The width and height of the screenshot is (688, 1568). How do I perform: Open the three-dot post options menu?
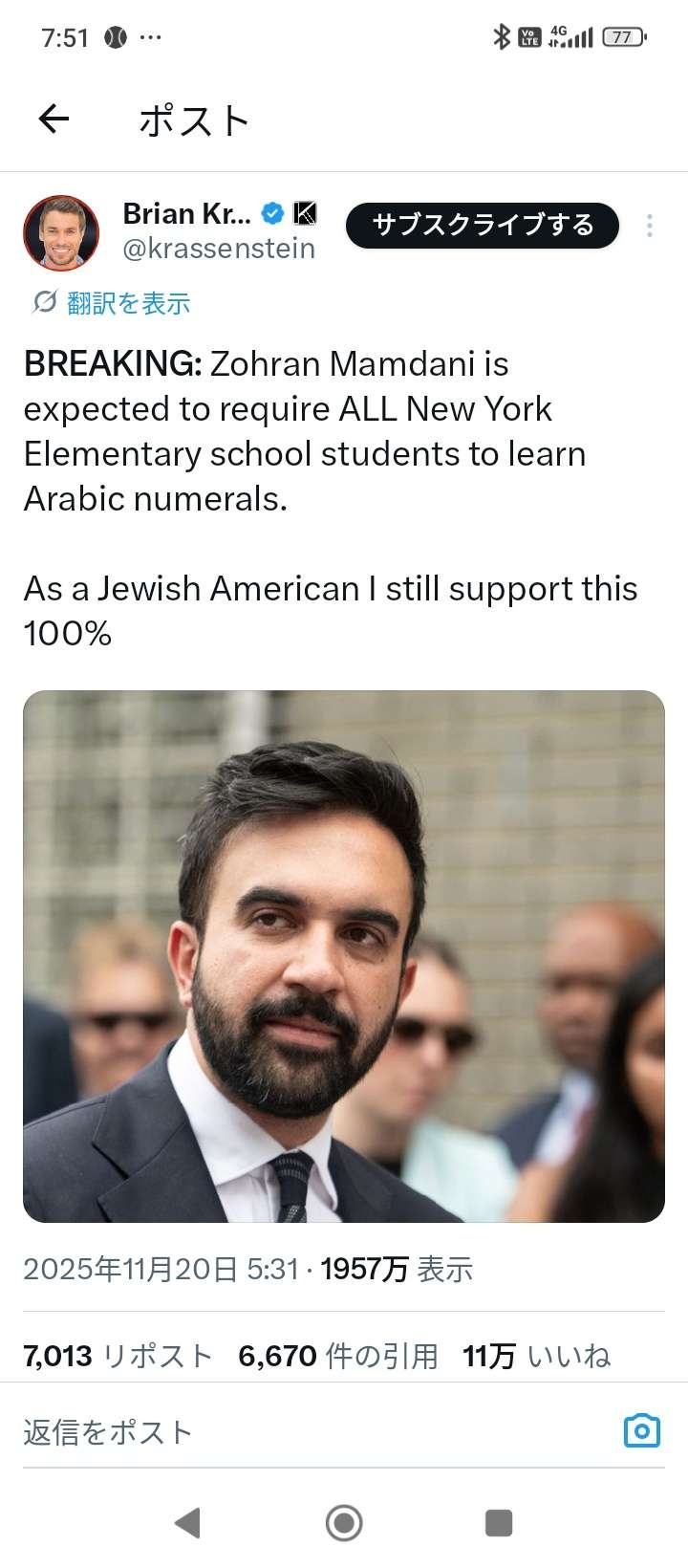click(650, 226)
